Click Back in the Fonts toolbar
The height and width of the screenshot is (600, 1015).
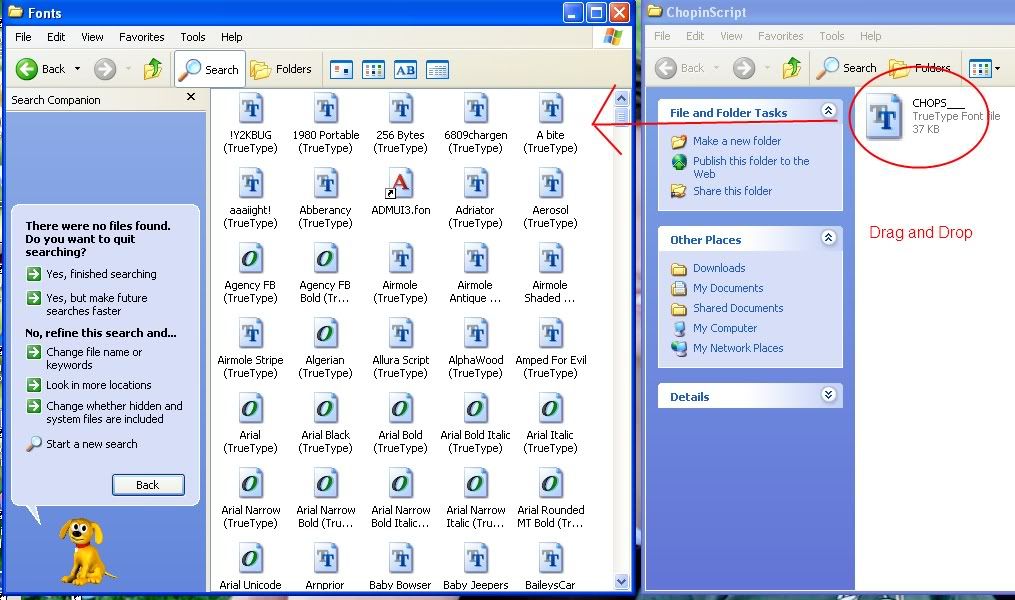41,69
